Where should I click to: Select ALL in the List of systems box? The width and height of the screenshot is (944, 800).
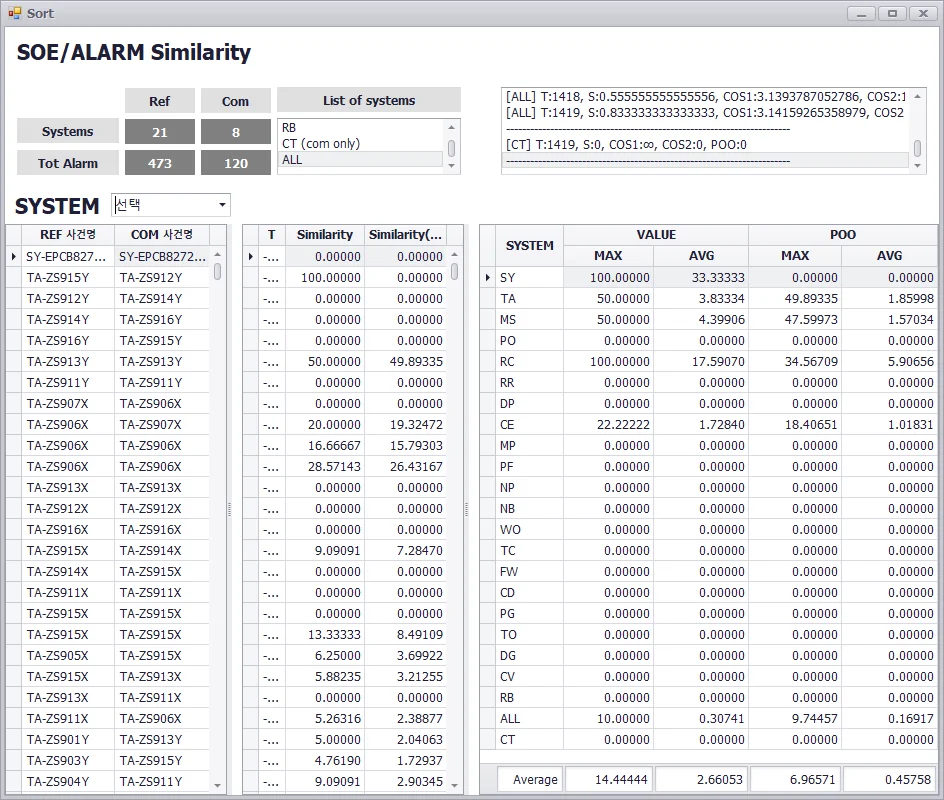360,160
